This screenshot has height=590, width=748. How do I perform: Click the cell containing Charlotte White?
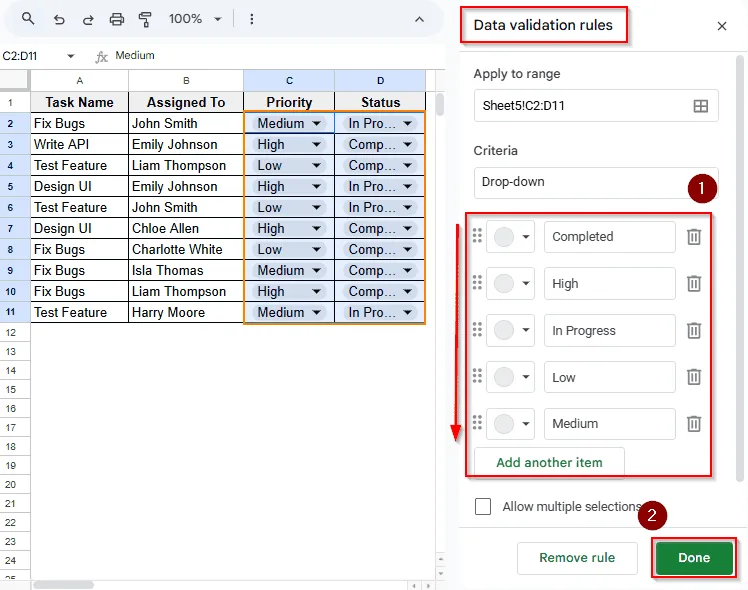coord(186,249)
